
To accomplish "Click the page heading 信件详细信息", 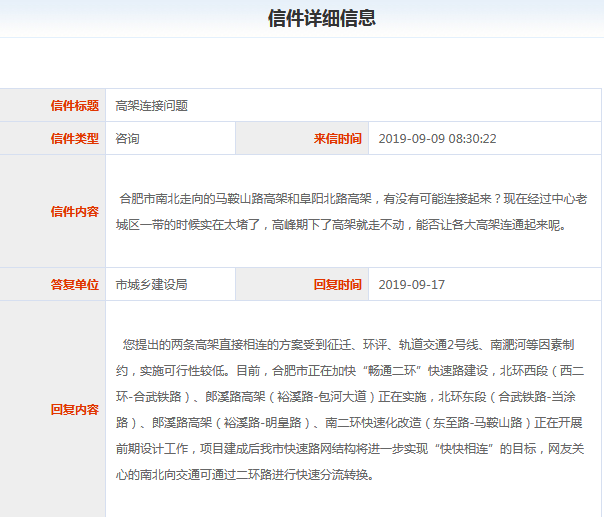I will [322, 18].
